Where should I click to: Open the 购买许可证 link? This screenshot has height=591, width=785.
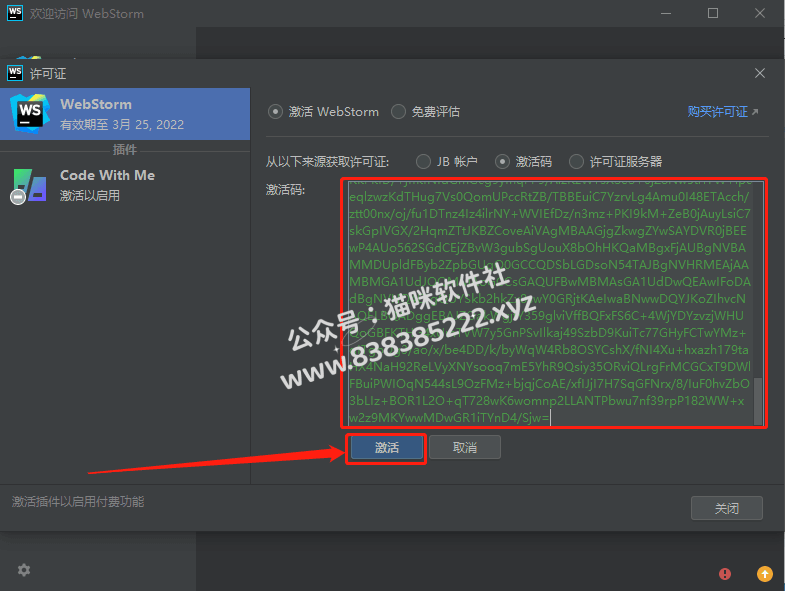[723, 112]
